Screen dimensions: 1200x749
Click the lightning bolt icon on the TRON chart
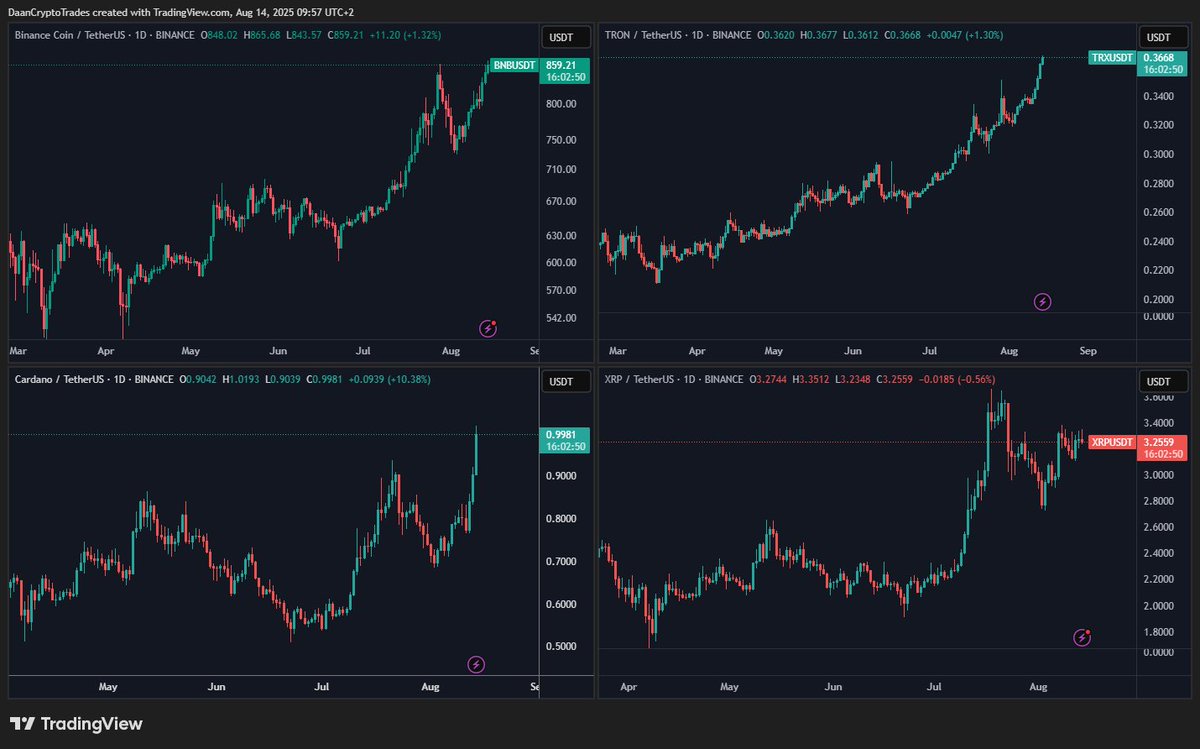[x=1041, y=301]
